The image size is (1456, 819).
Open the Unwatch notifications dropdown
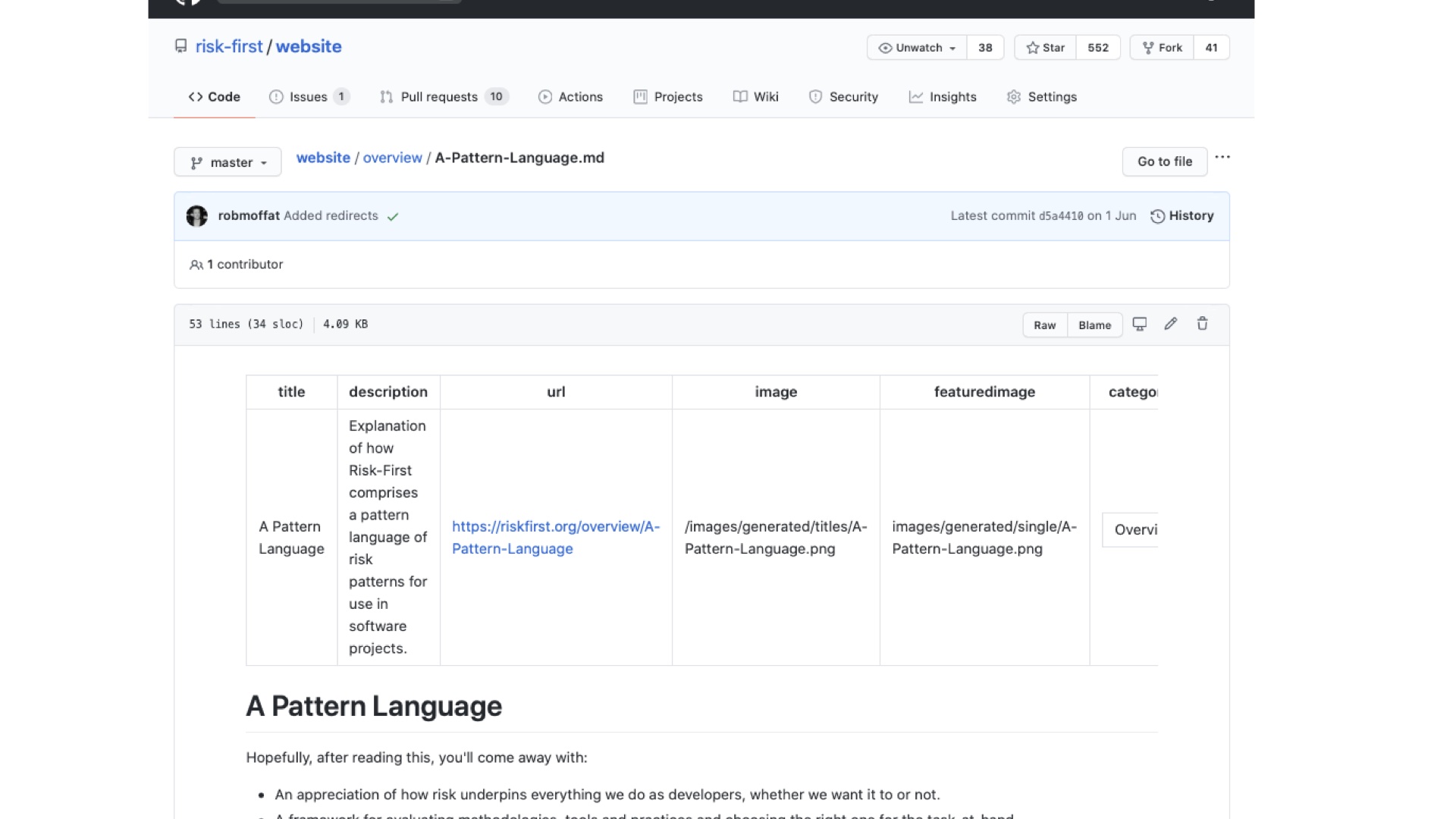pyautogui.click(x=917, y=47)
